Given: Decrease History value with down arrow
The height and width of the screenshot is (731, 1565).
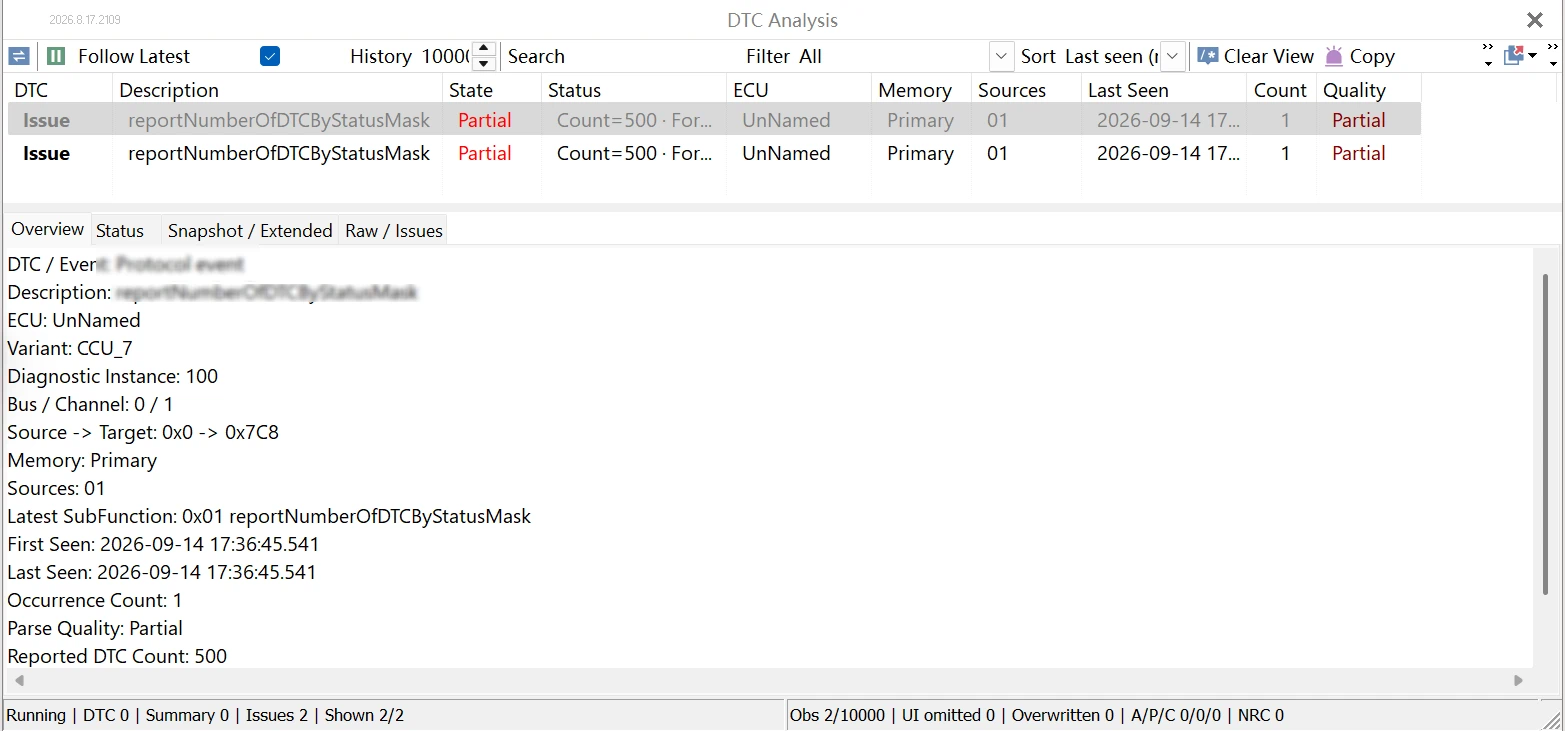Looking at the screenshot, I should coord(483,63).
